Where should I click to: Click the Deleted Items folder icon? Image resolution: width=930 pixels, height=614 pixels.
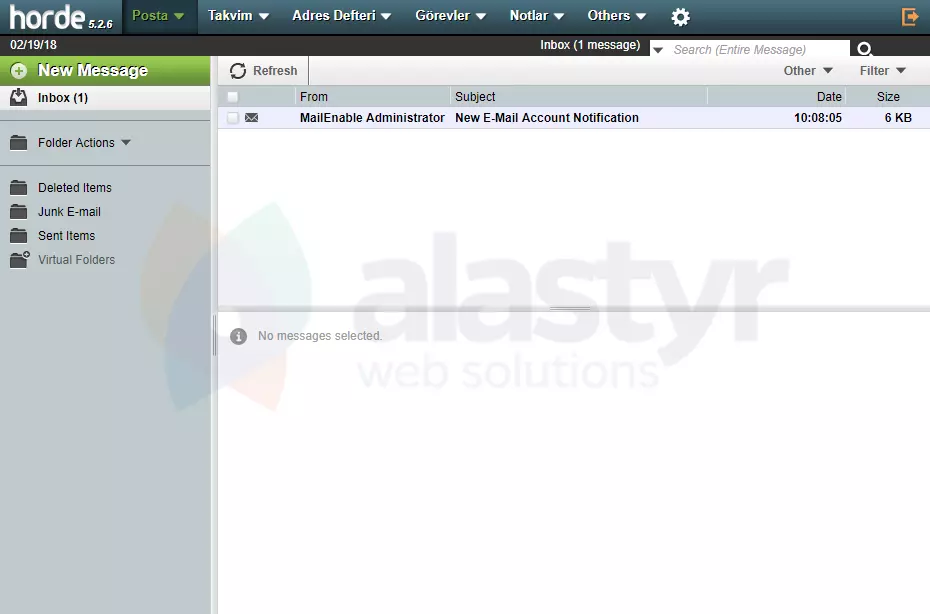click(18, 187)
